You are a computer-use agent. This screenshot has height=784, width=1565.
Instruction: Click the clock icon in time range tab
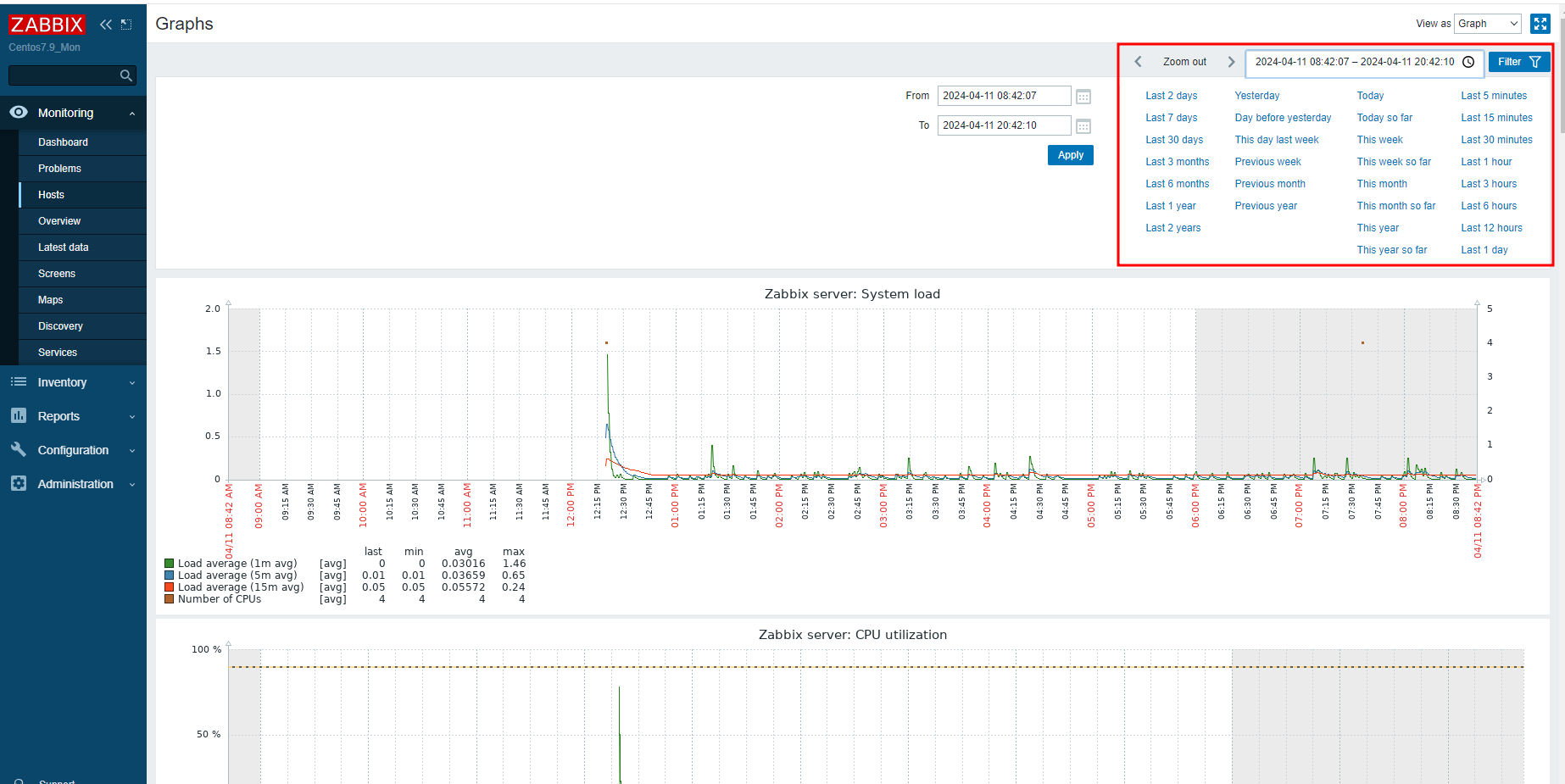point(1468,62)
